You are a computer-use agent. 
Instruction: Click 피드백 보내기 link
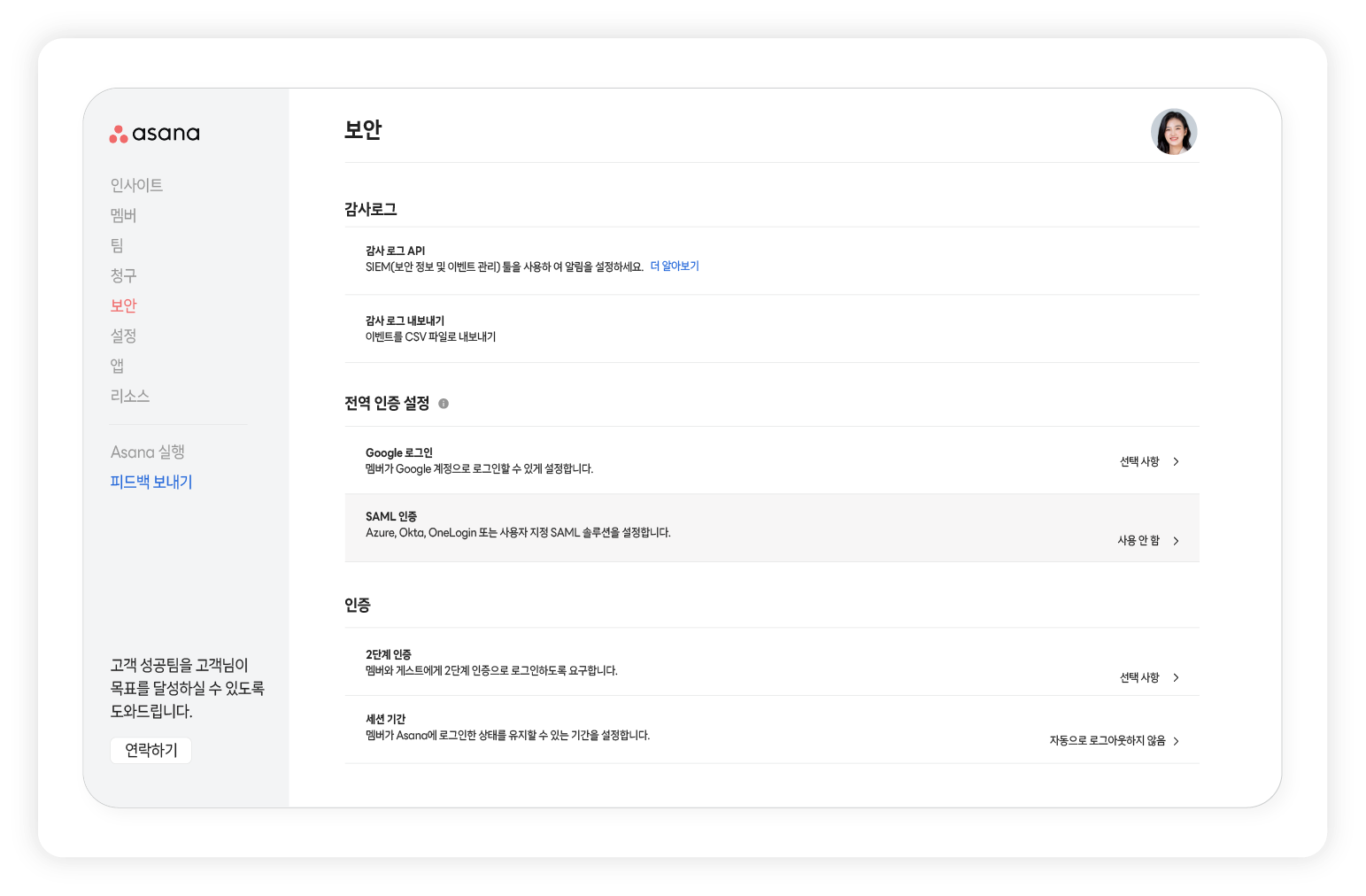[x=151, y=482]
